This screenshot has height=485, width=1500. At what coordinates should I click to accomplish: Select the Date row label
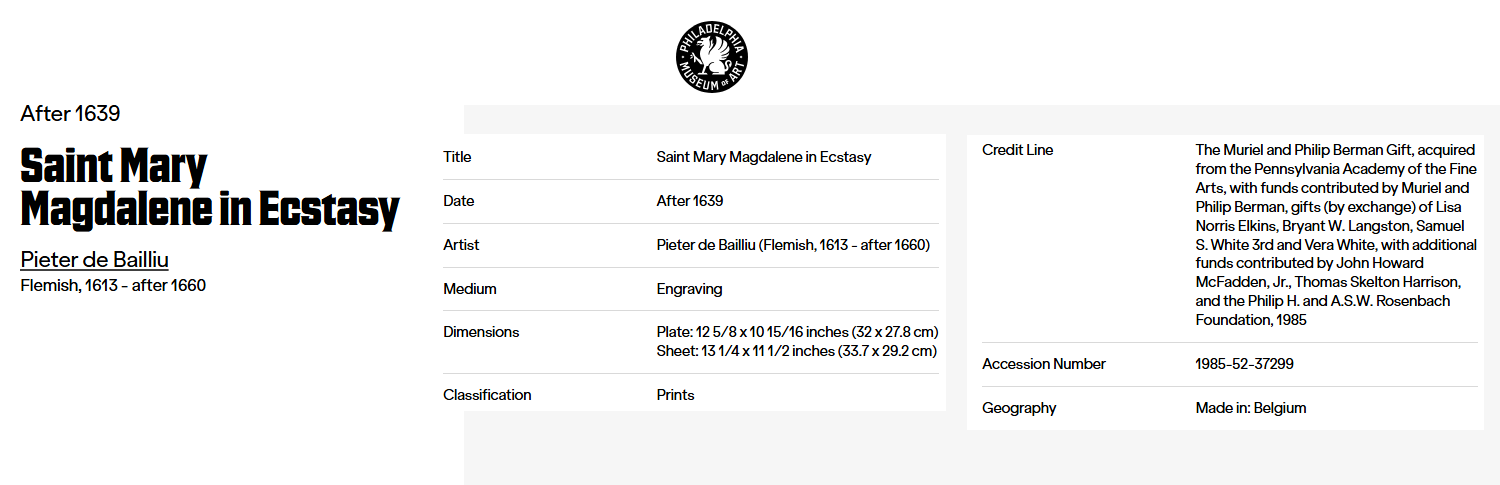458,201
